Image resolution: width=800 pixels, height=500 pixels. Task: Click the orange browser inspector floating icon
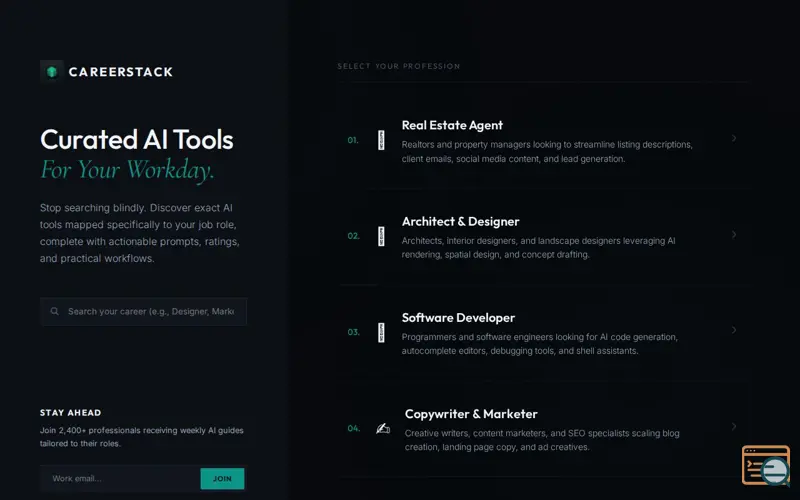pyautogui.click(x=766, y=465)
